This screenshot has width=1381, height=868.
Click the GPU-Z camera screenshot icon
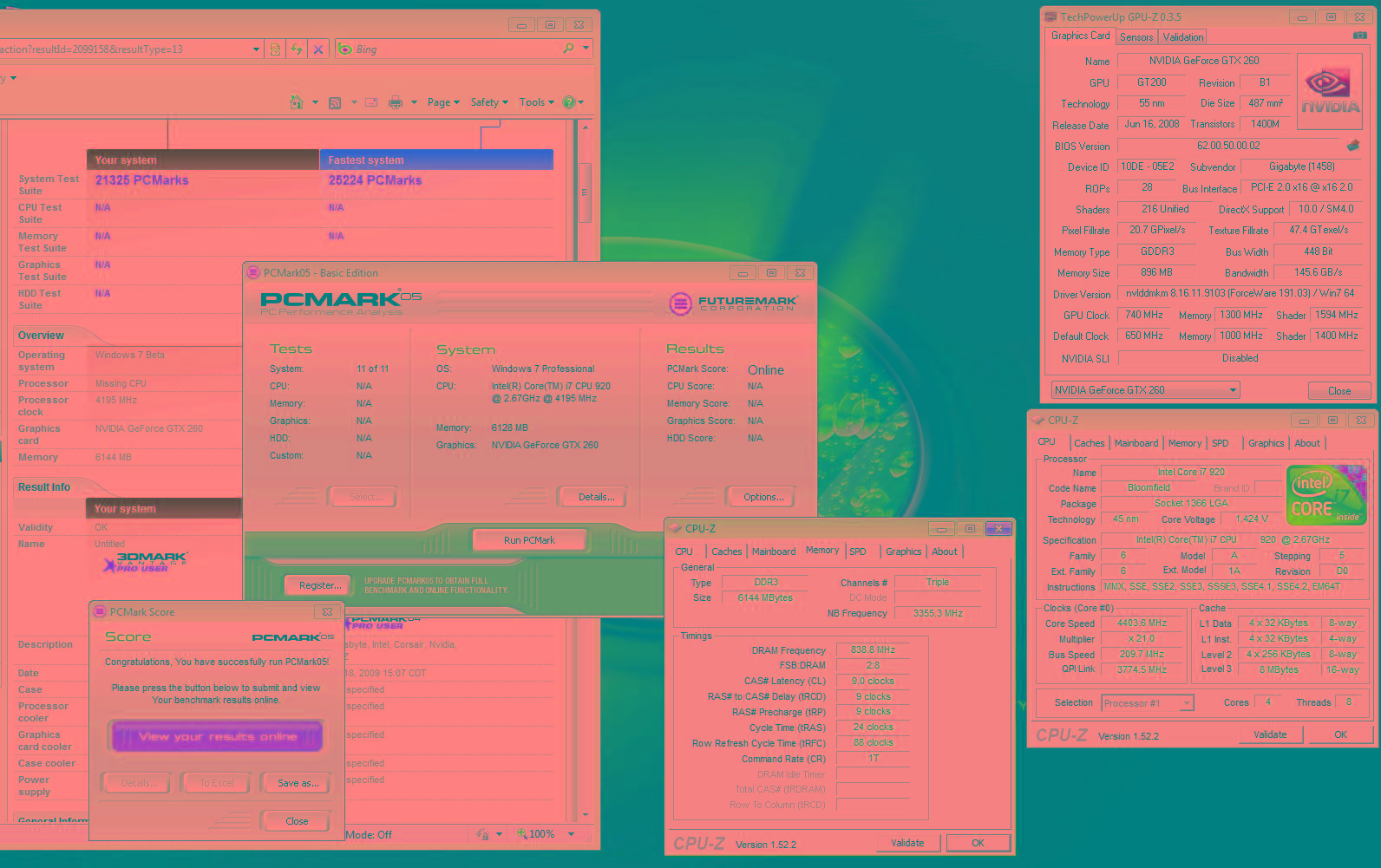click(x=1359, y=36)
